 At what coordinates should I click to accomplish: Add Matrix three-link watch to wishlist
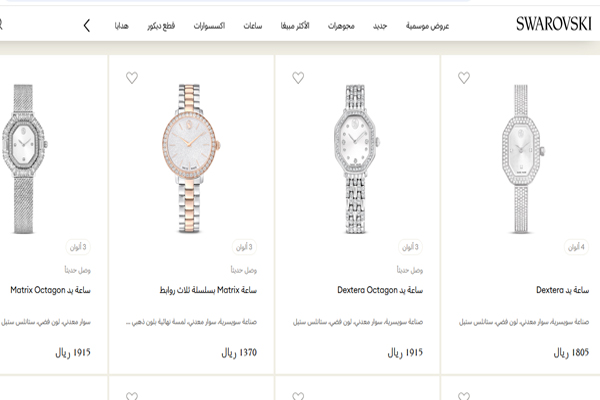coord(132,78)
